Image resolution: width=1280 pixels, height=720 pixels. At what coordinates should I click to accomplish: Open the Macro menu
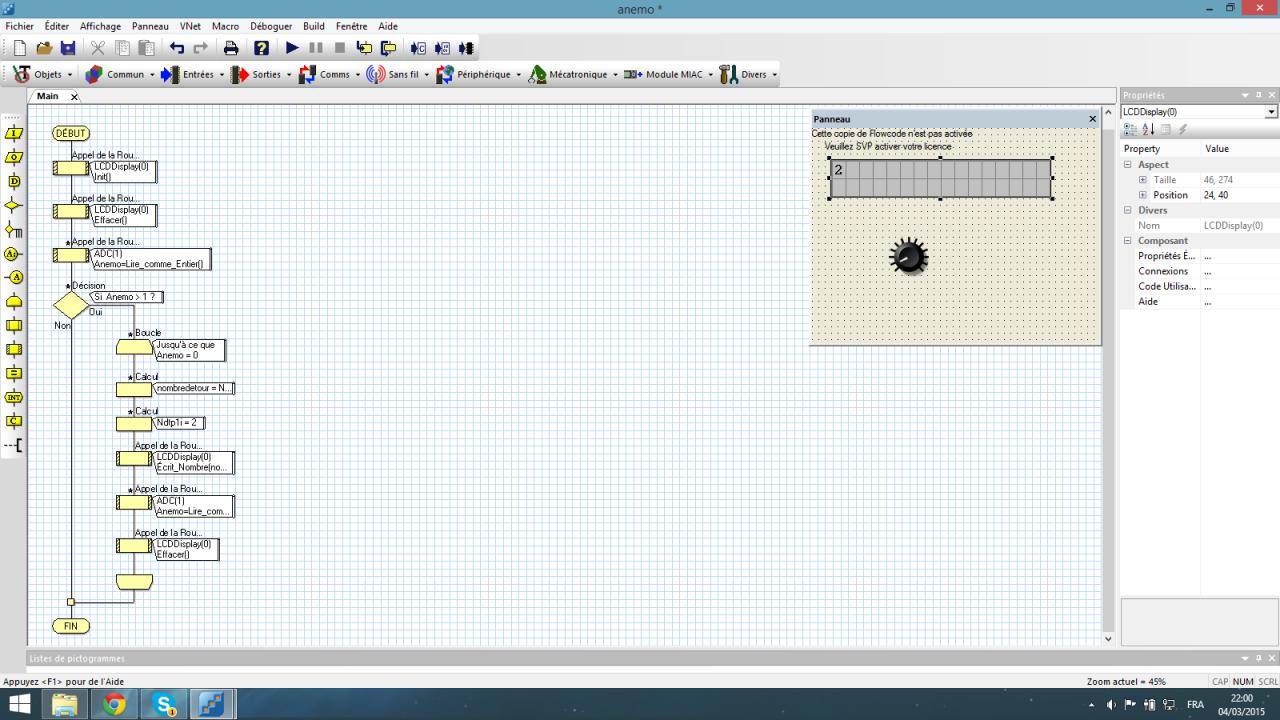pyautogui.click(x=225, y=26)
